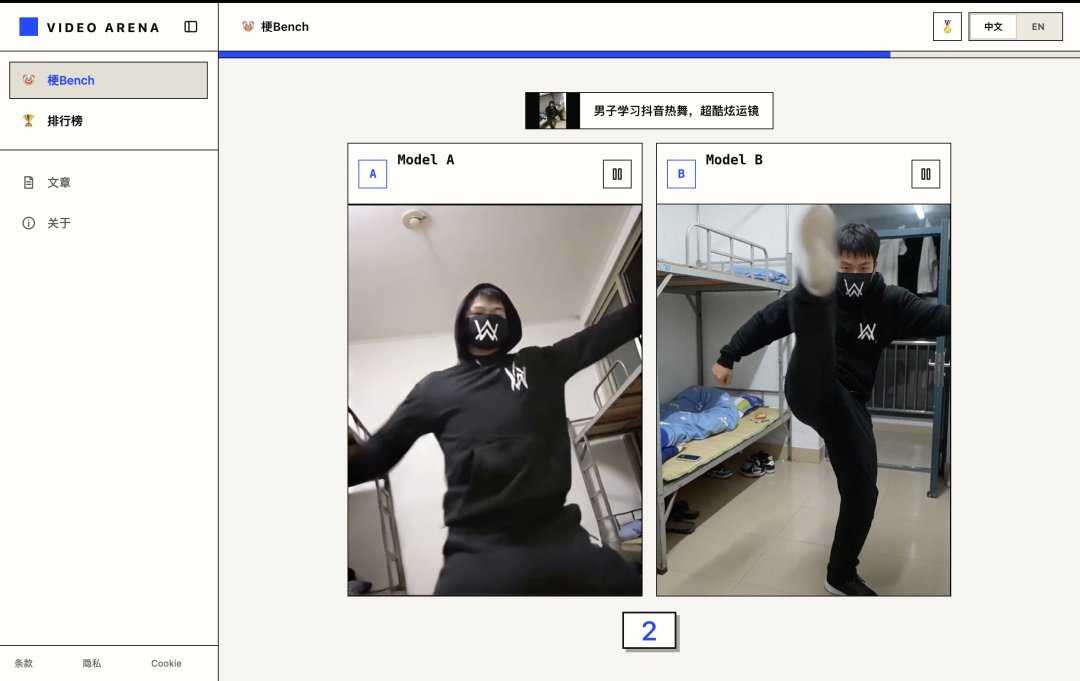Image resolution: width=1080 pixels, height=681 pixels.
Task: Open the 隐私 privacy link
Action: (x=92, y=663)
